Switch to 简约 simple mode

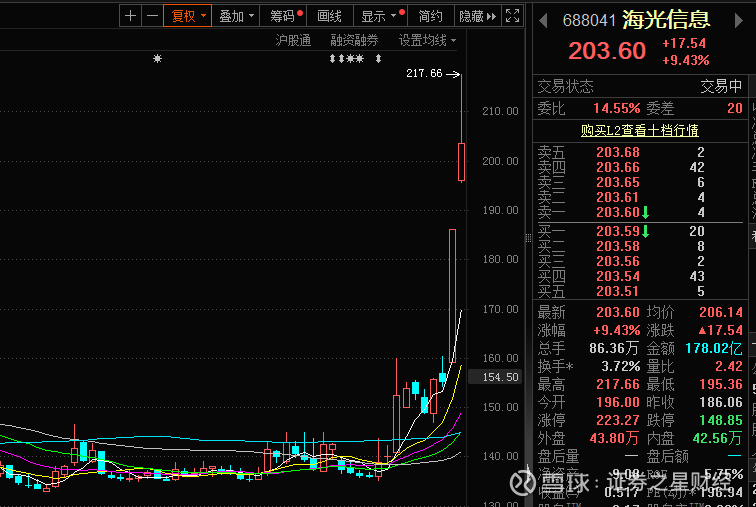tap(431, 16)
